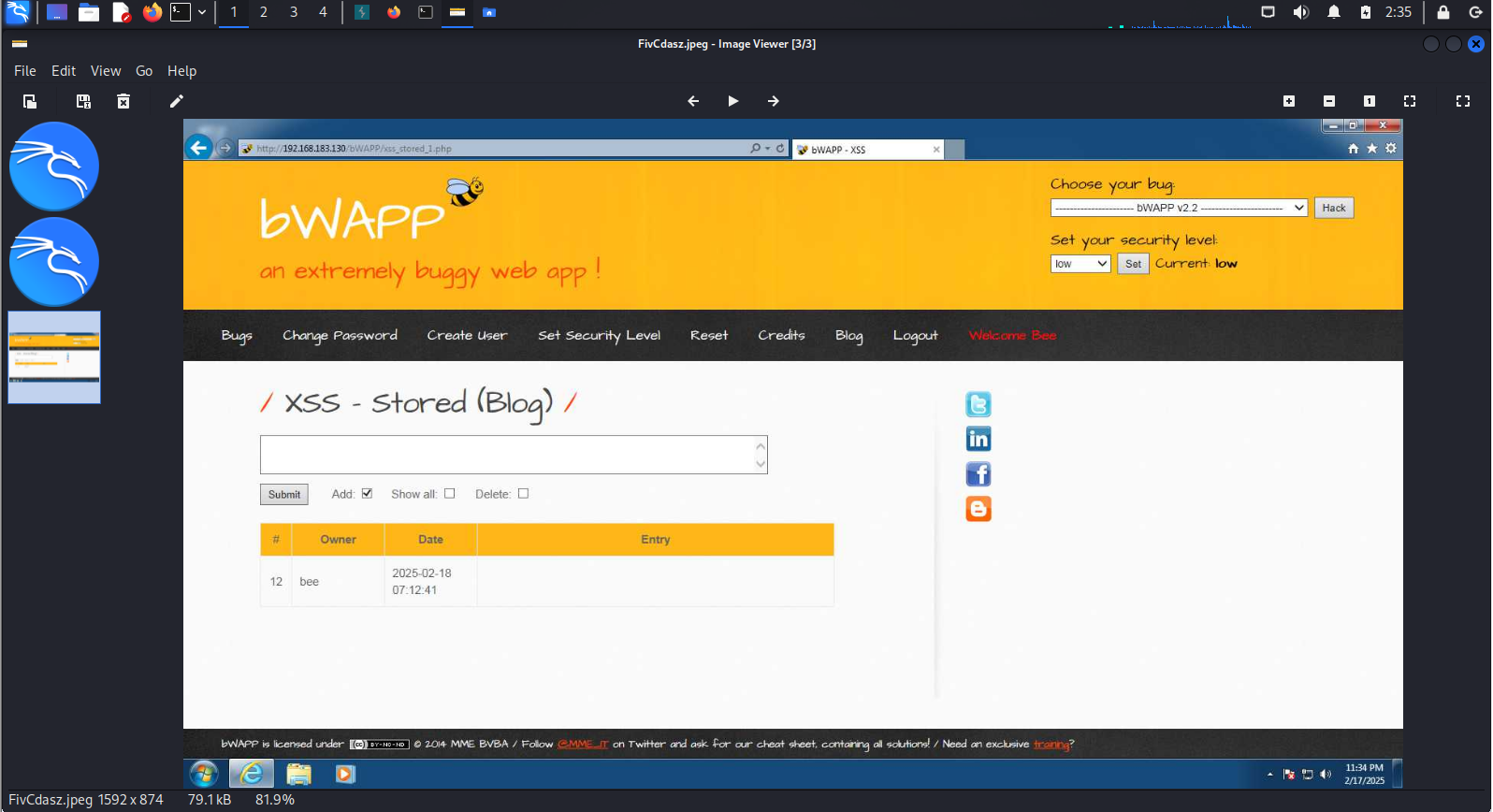Launch the text editor from panel
Viewport: 1493px width, 812px height.
coord(121,12)
